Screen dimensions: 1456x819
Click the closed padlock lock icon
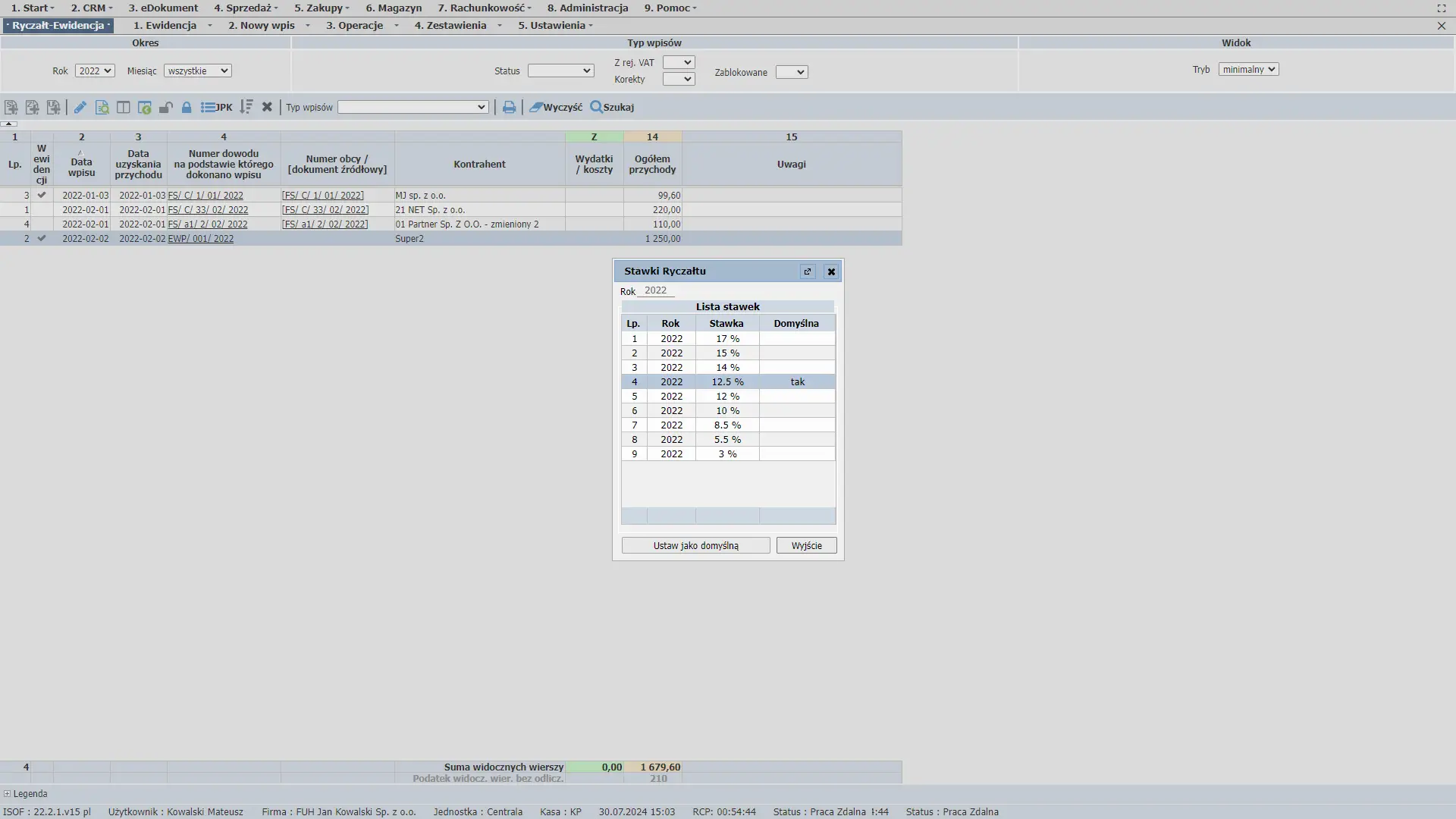click(187, 108)
